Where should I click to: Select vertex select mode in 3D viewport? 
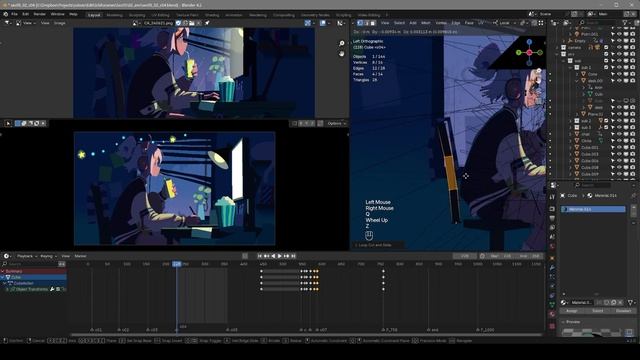coord(360,23)
